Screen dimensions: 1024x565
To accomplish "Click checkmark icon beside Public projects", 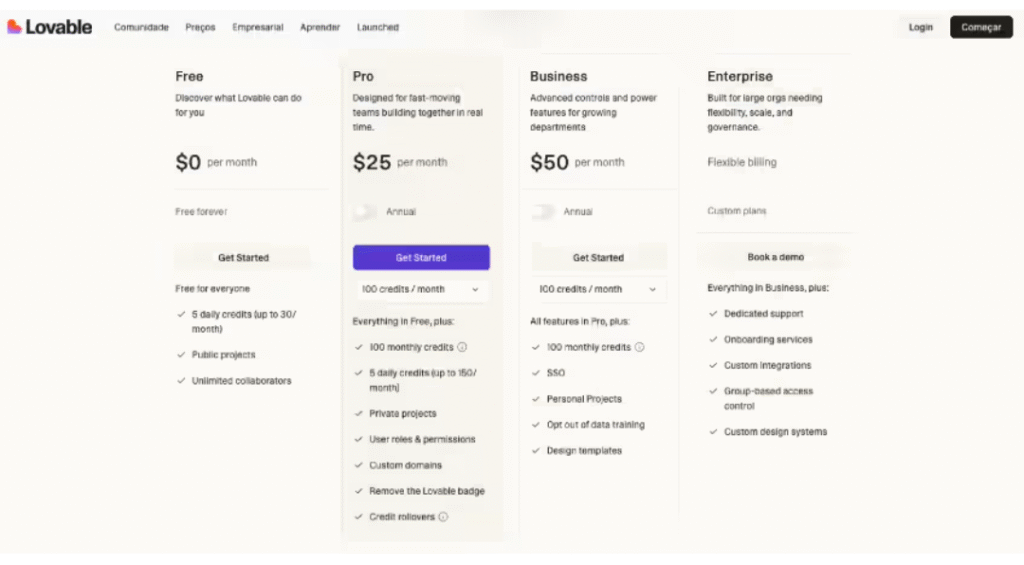I will tap(181, 355).
